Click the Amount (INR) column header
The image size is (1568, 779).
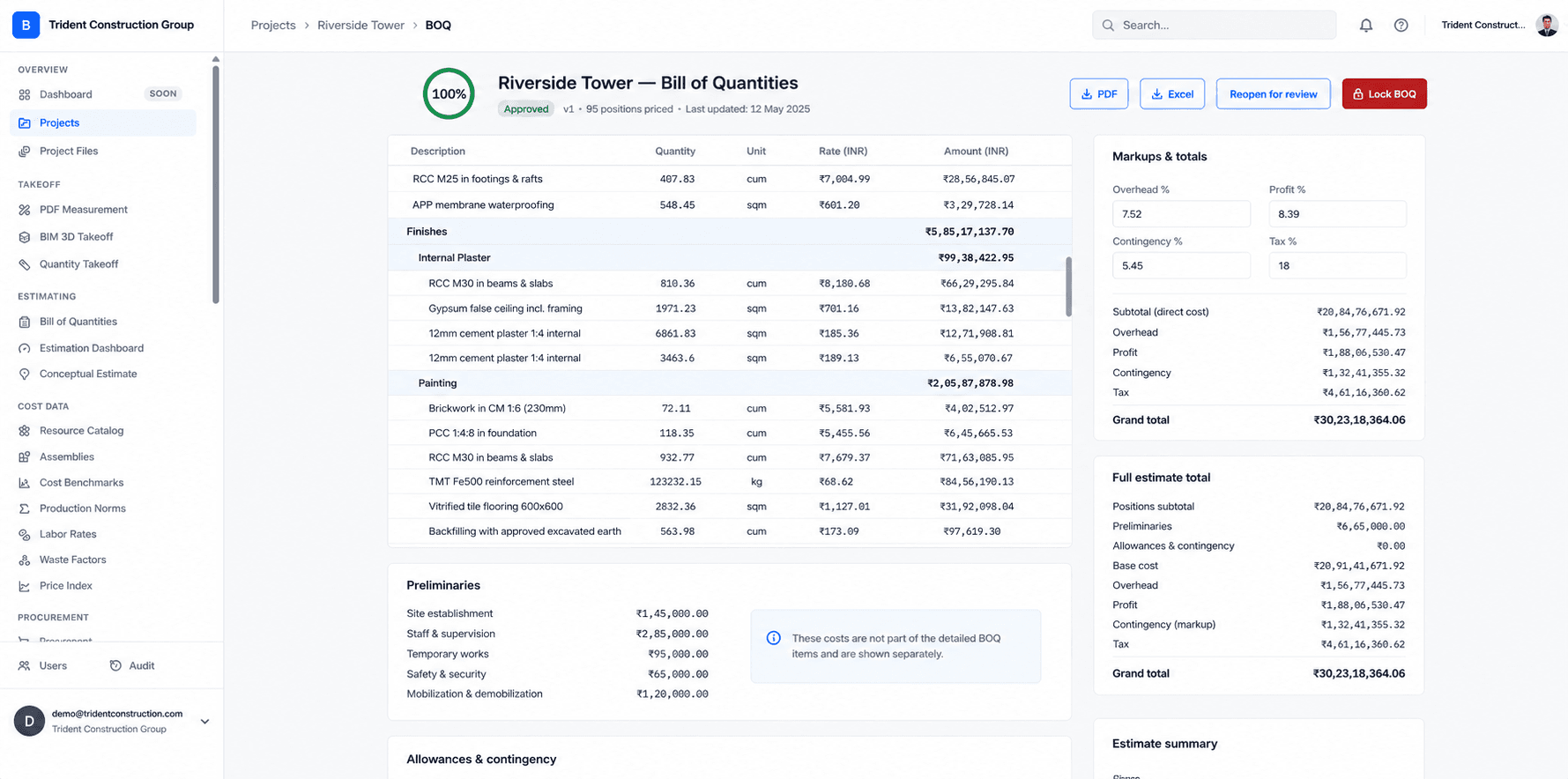[x=977, y=152]
